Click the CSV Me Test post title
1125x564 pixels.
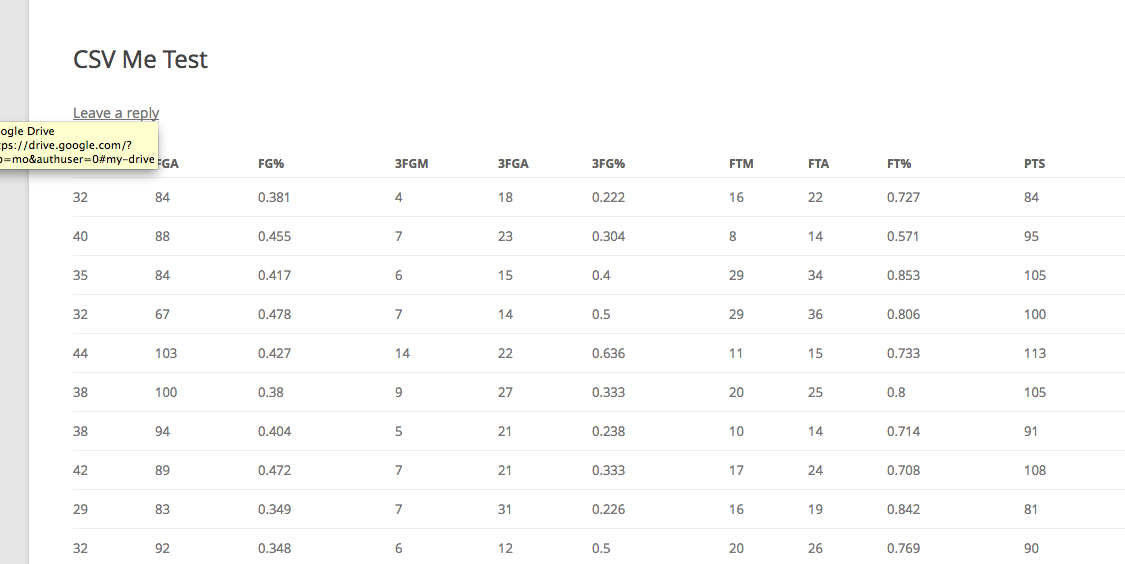click(141, 59)
